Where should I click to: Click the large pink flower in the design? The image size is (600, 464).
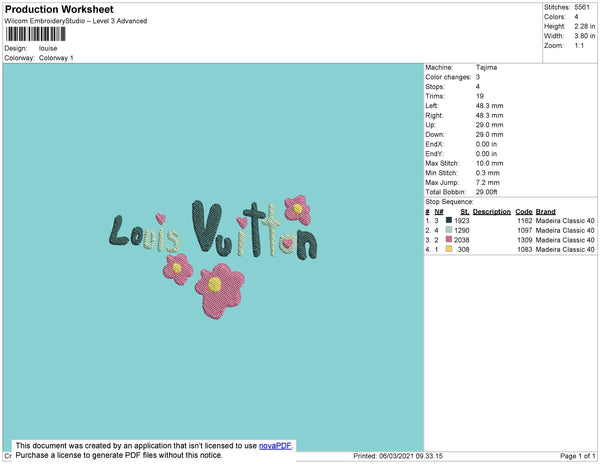220,291
